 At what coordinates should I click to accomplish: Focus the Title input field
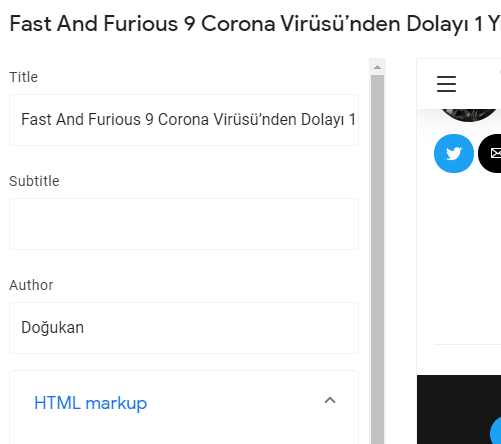coord(184,120)
